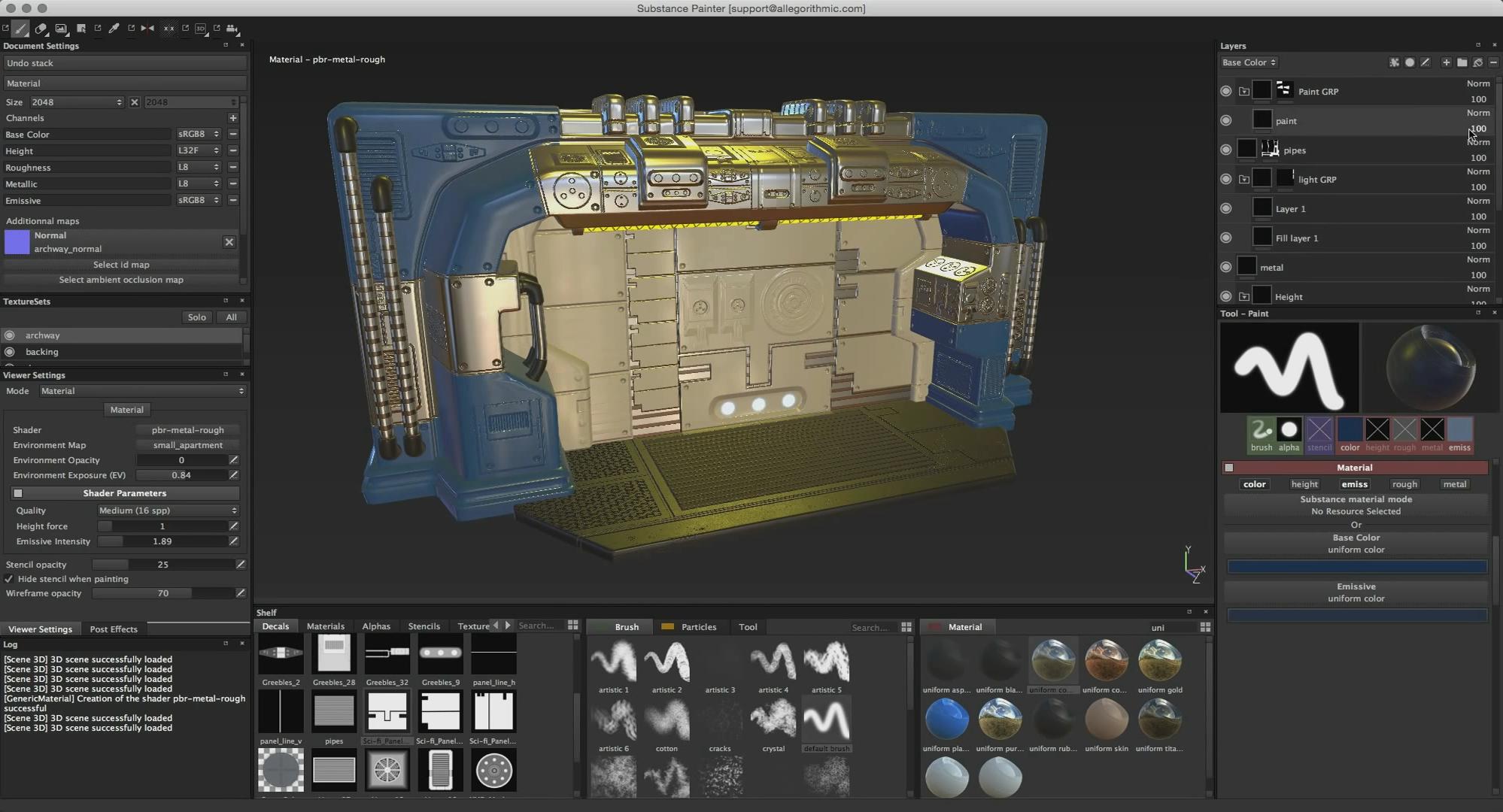Viewport: 1503px width, 812px height.
Task: Add a fill layer with bucket icon
Action: click(1477, 62)
